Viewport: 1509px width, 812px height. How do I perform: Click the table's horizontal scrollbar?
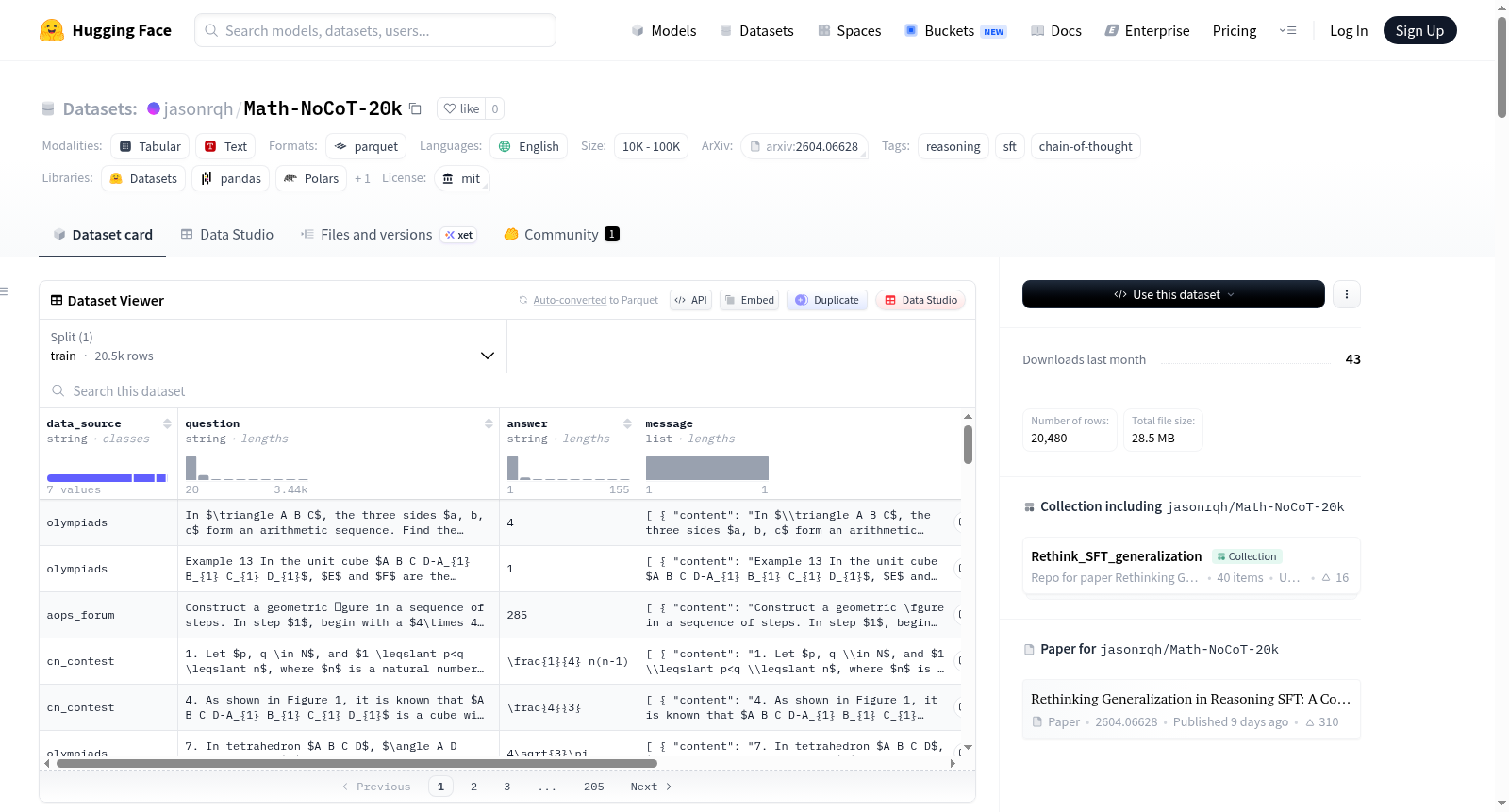pyautogui.click(x=357, y=763)
